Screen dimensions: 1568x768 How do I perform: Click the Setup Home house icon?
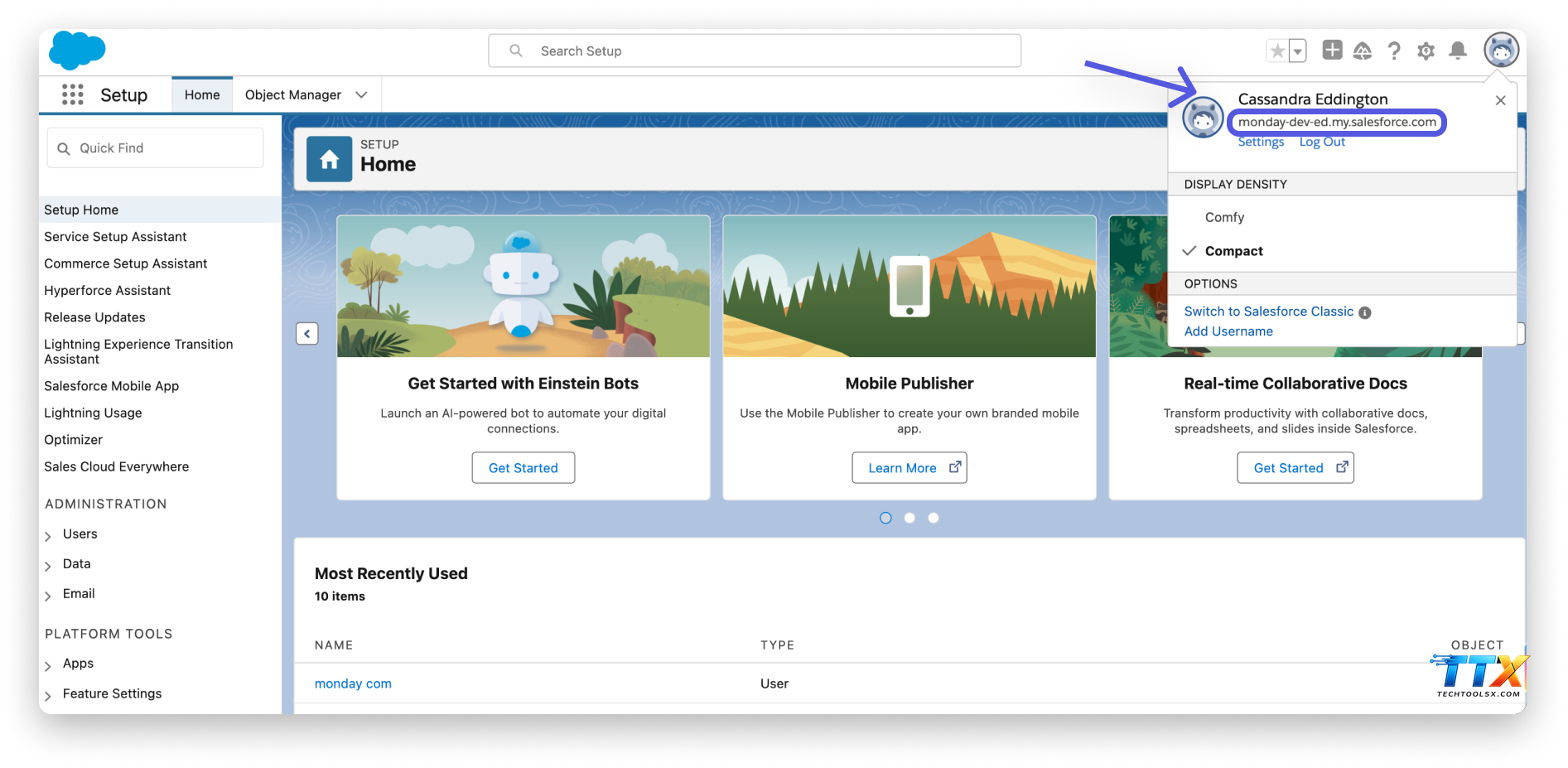point(330,159)
